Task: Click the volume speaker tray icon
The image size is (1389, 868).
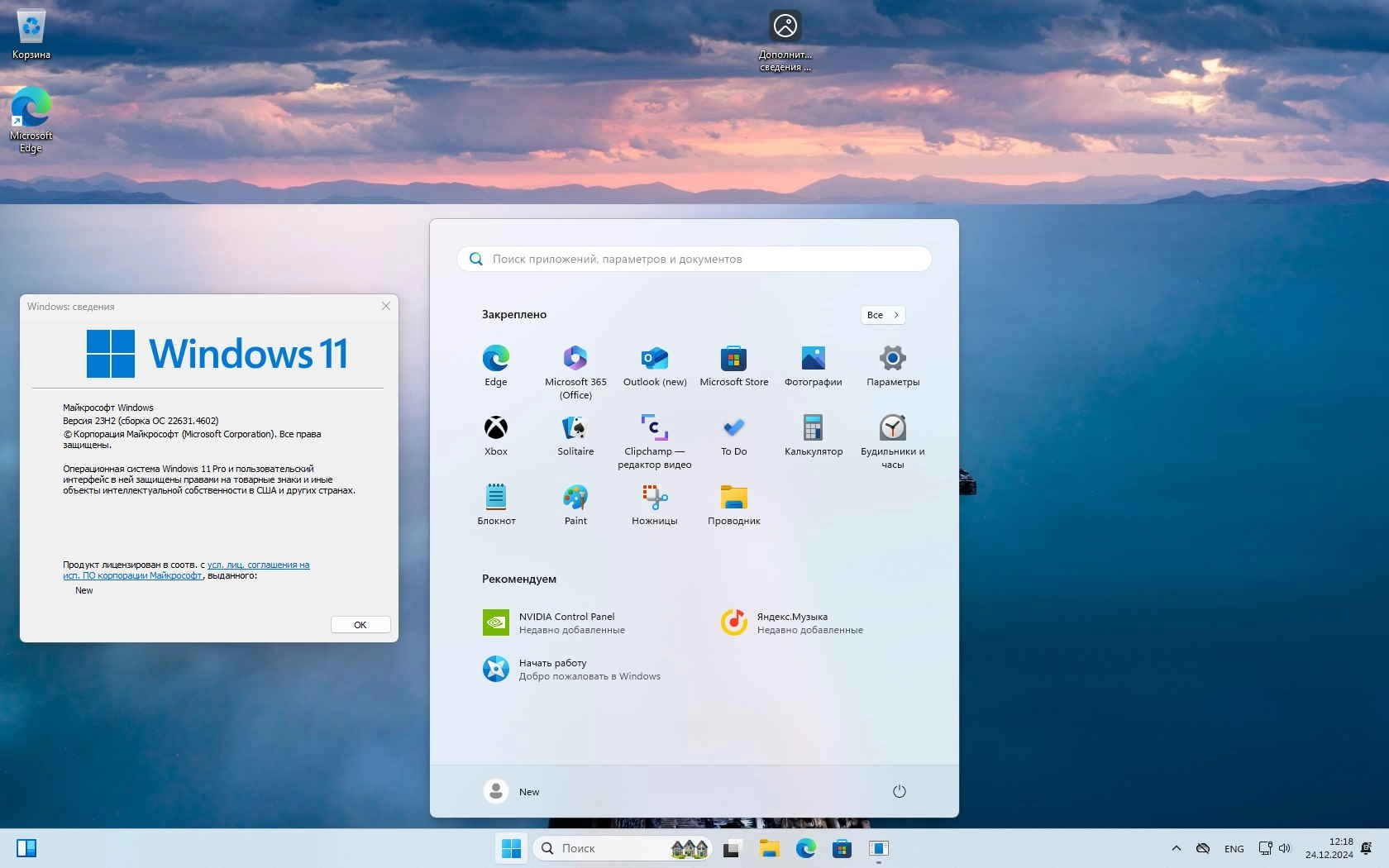Action: pos(1285,848)
